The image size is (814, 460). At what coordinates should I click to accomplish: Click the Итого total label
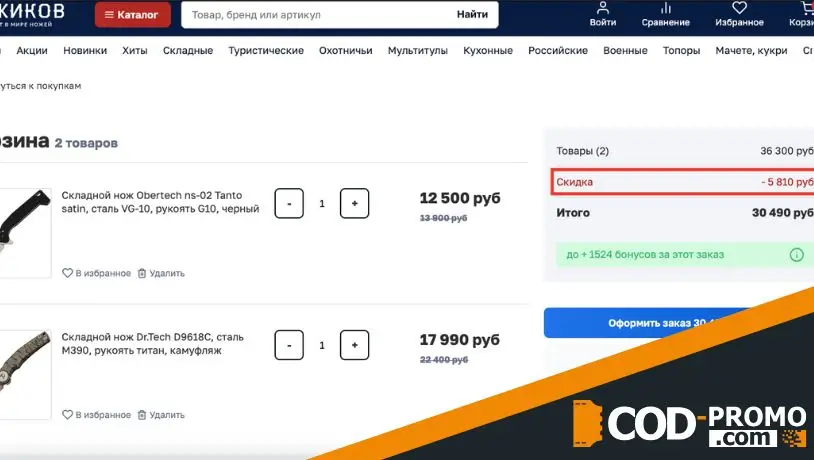tap(573, 213)
